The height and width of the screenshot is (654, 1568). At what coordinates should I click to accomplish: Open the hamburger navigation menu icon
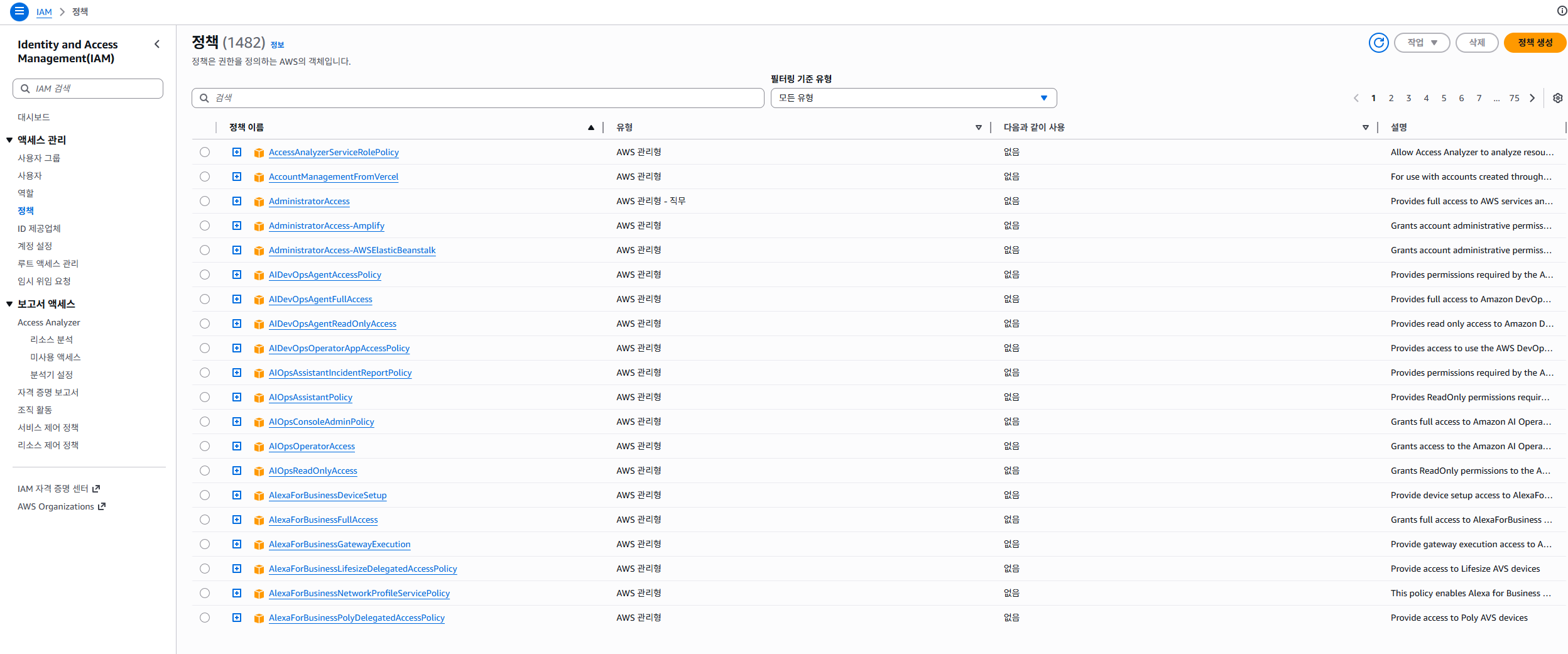point(19,11)
